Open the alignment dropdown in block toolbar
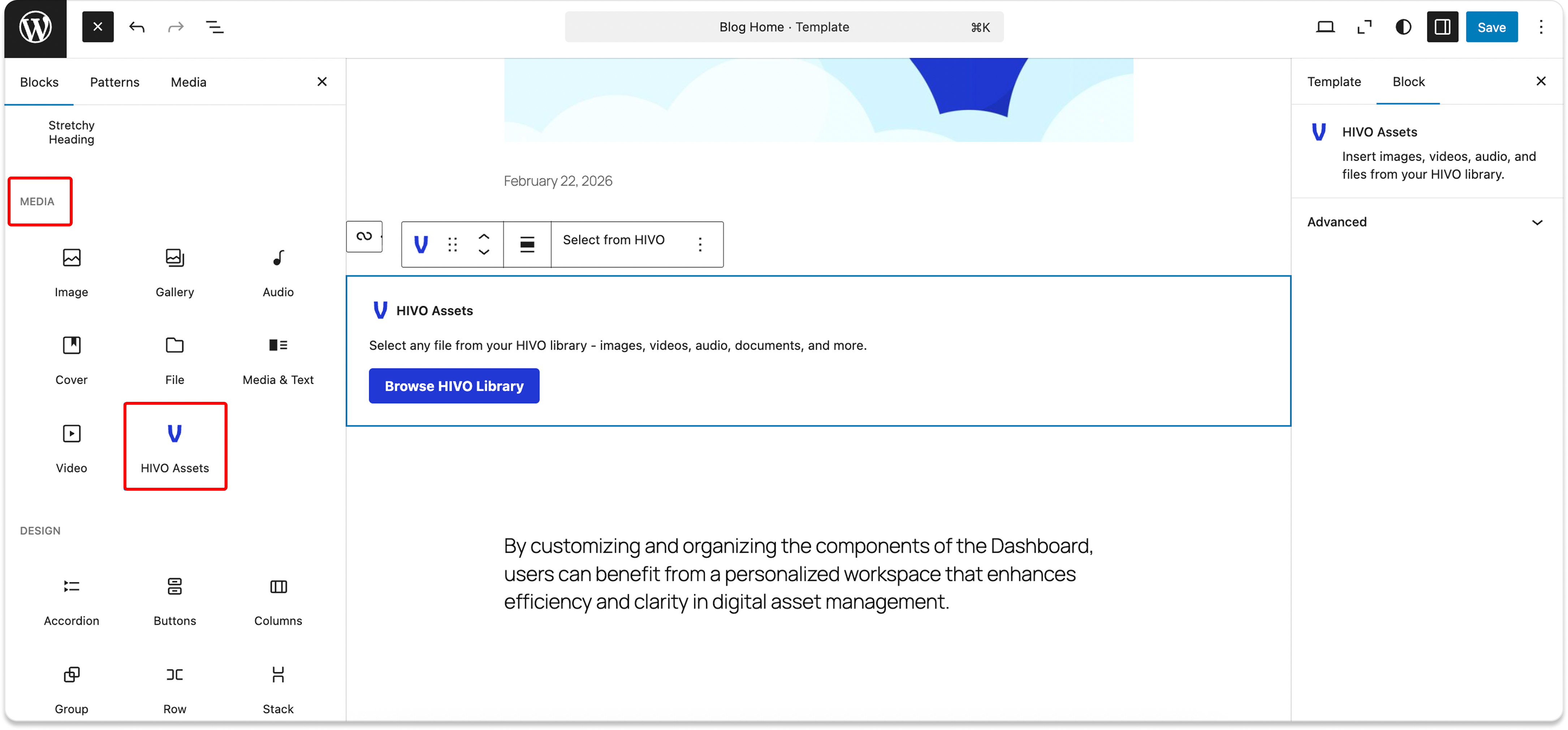Screen dimensions: 1568x730 (527, 244)
